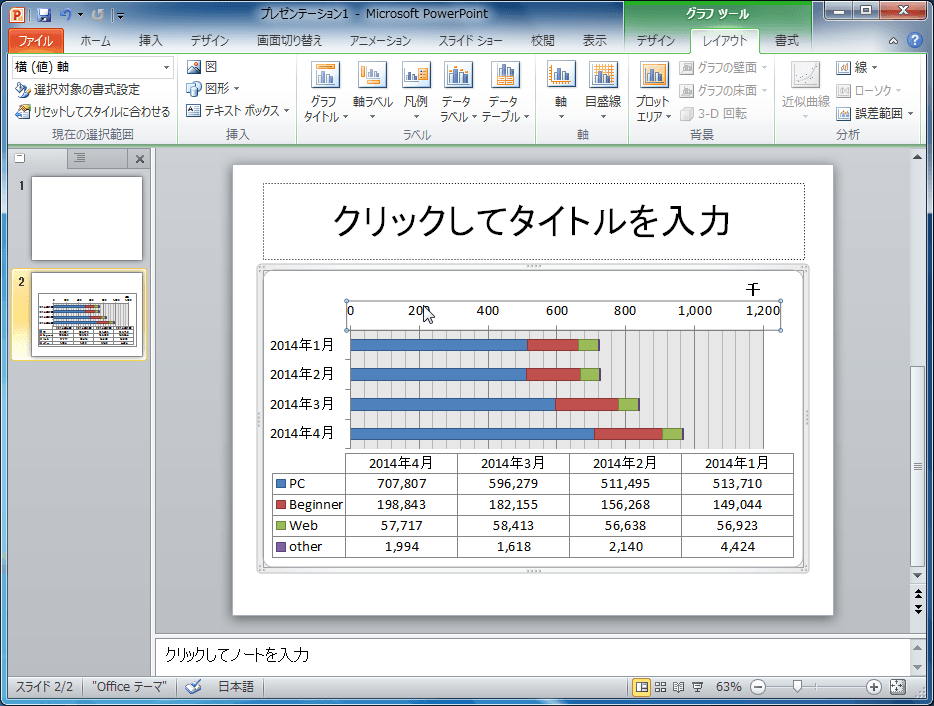Switch to Reading view icon
The width and height of the screenshot is (934, 706).
point(678,687)
